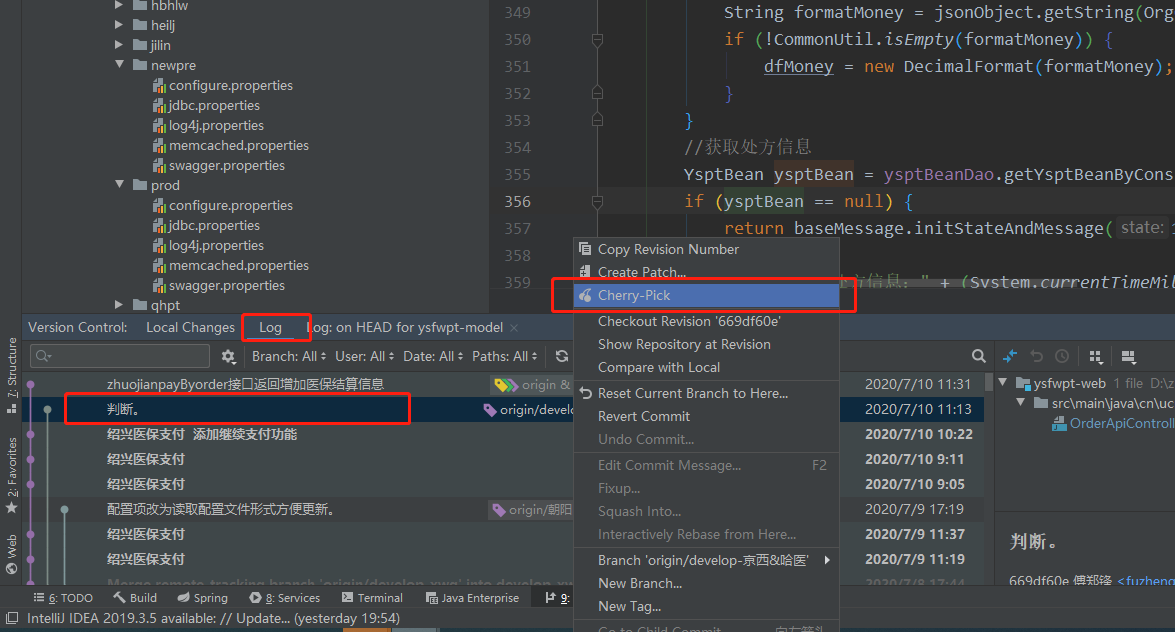The width and height of the screenshot is (1175, 632).
Task: Choose Copy Revision Number
Action: (706, 249)
